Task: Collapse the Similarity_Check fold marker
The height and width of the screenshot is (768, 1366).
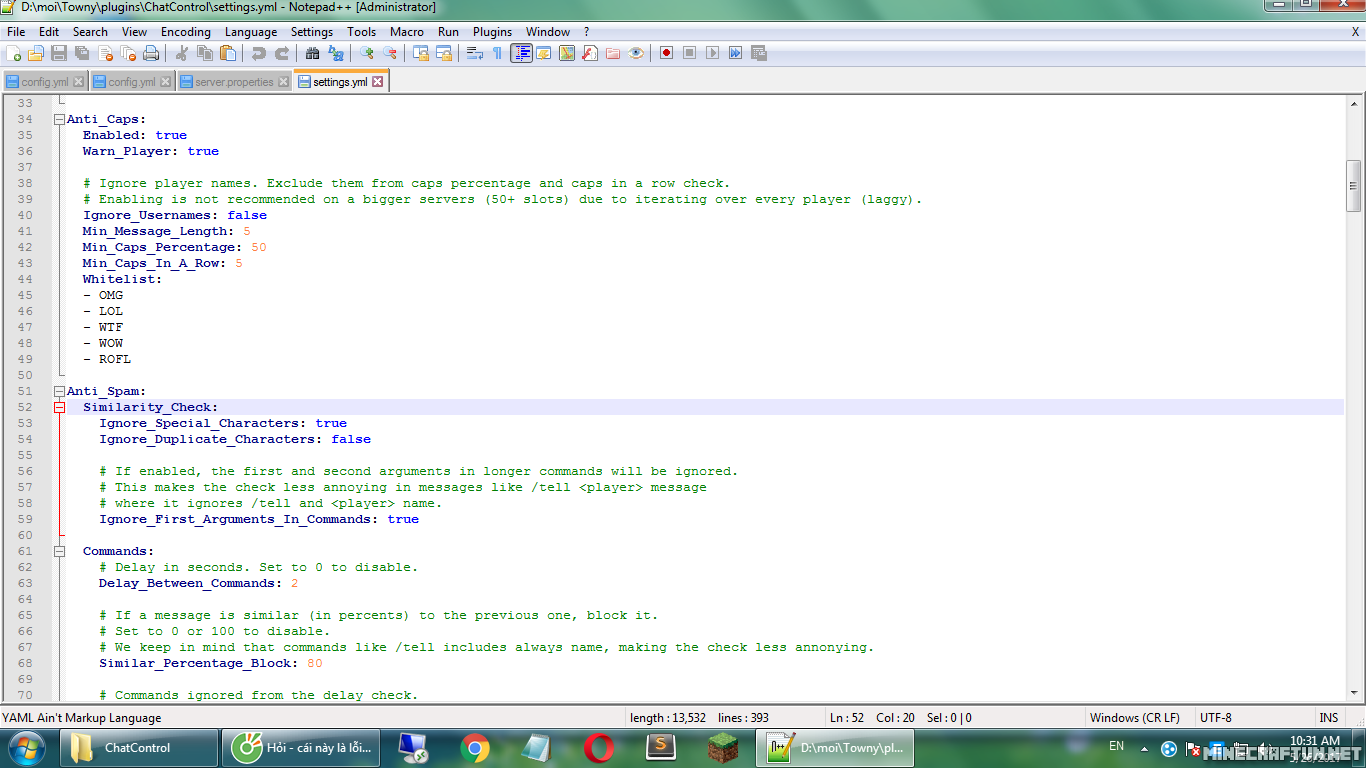Action: click(59, 407)
